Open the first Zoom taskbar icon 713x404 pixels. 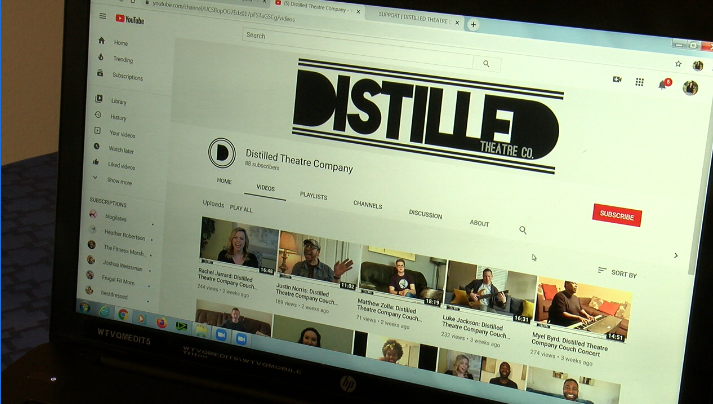point(221,335)
